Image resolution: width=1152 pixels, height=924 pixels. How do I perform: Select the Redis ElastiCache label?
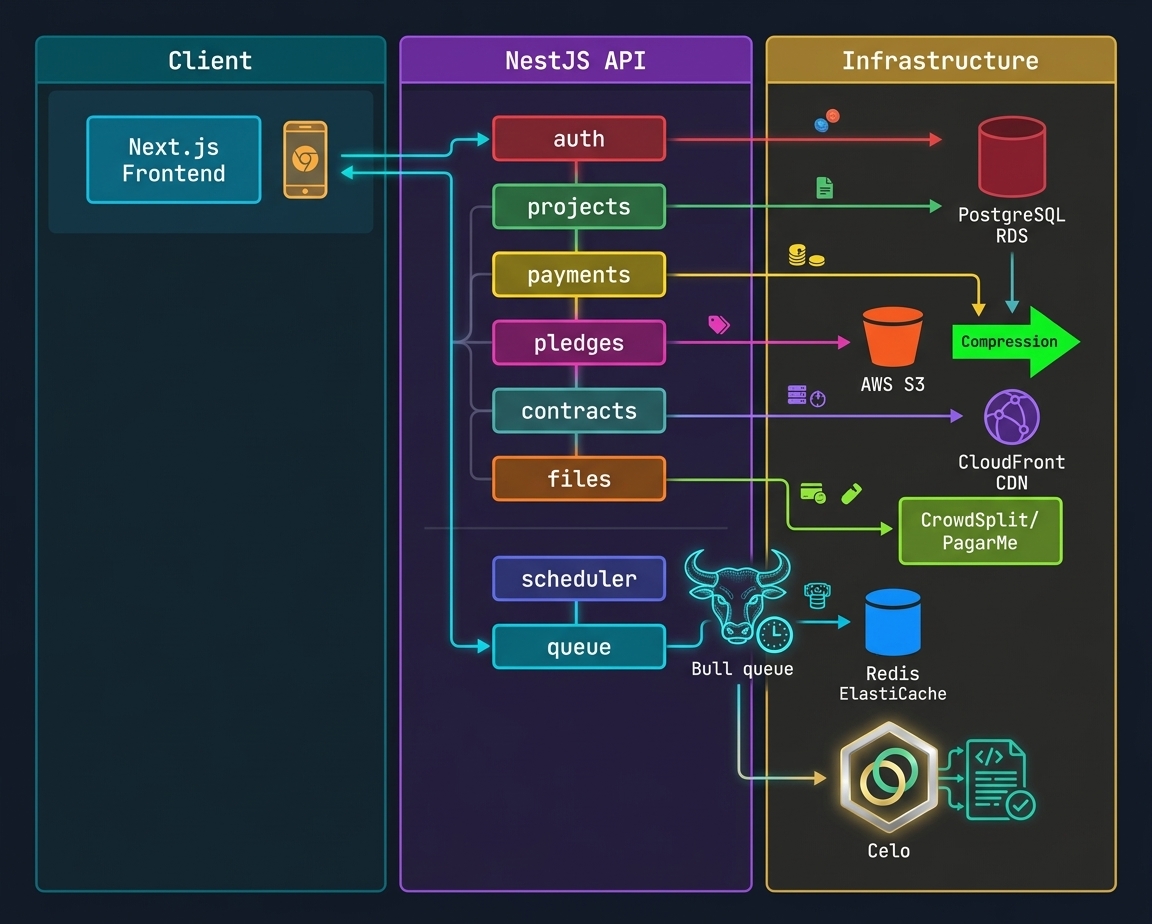coord(893,683)
